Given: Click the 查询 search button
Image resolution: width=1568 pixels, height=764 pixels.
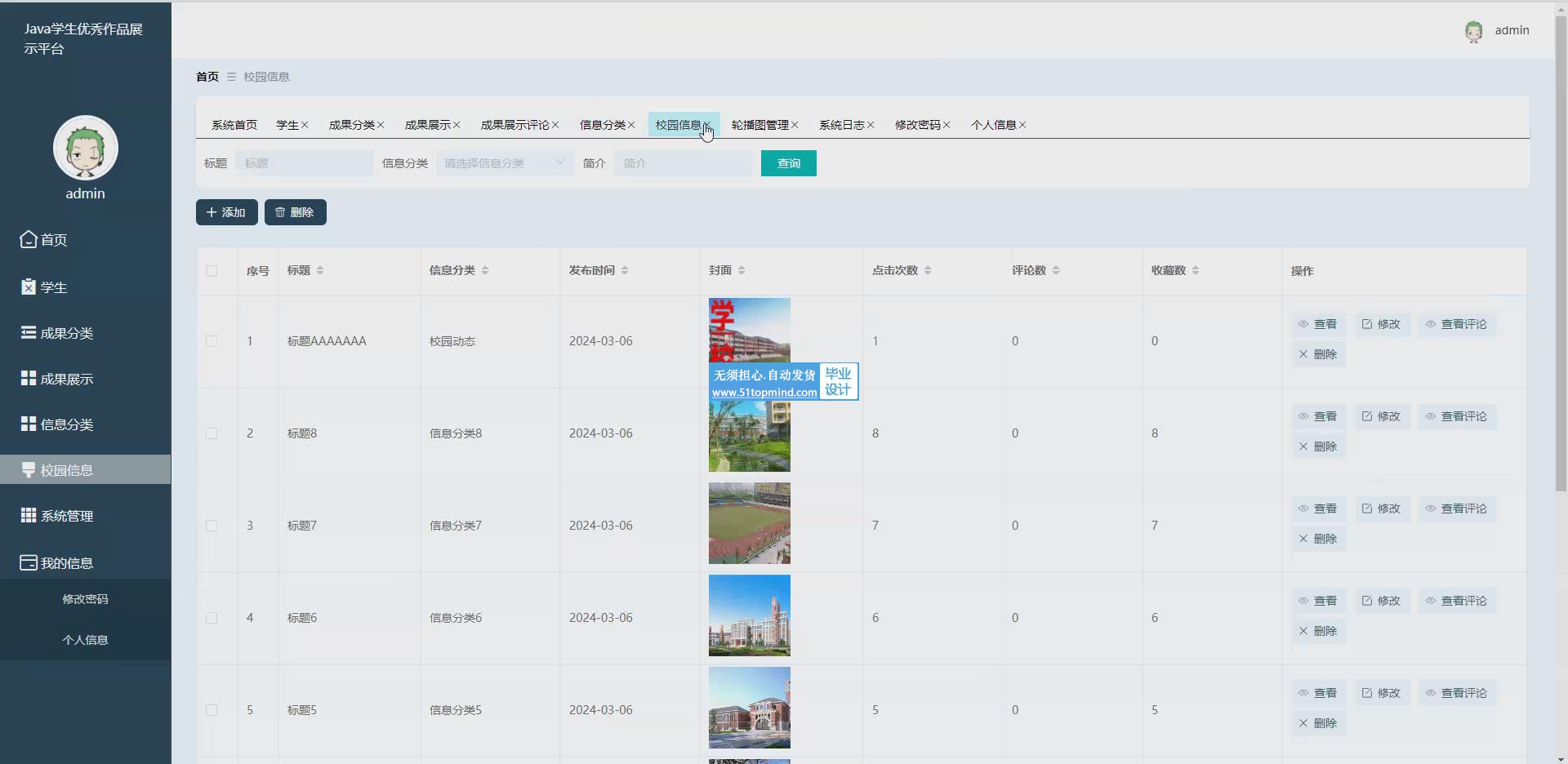Looking at the screenshot, I should coord(788,163).
